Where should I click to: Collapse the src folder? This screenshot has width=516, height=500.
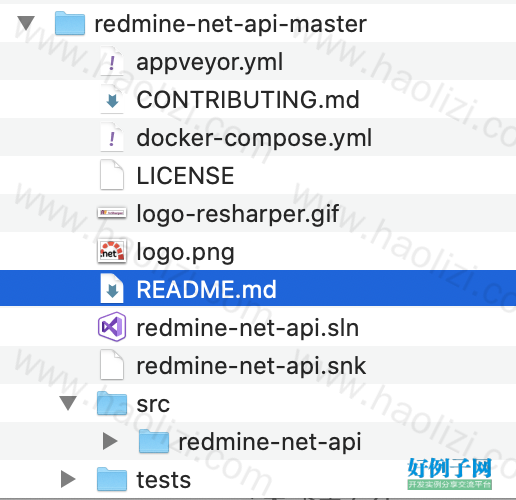[68, 403]
